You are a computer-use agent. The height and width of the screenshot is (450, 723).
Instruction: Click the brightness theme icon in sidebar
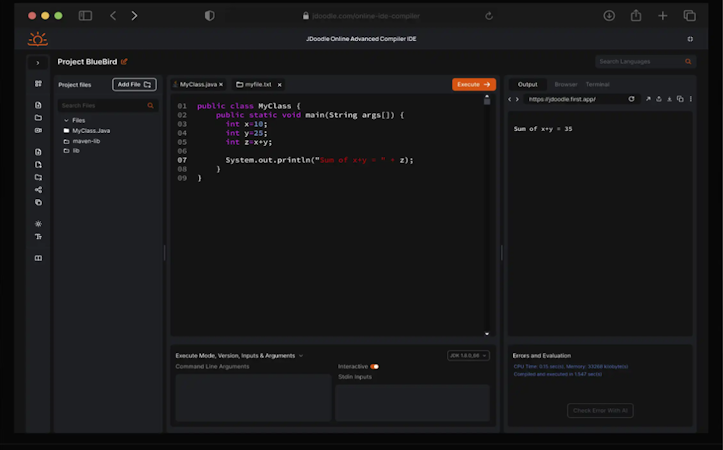point(38,224)
